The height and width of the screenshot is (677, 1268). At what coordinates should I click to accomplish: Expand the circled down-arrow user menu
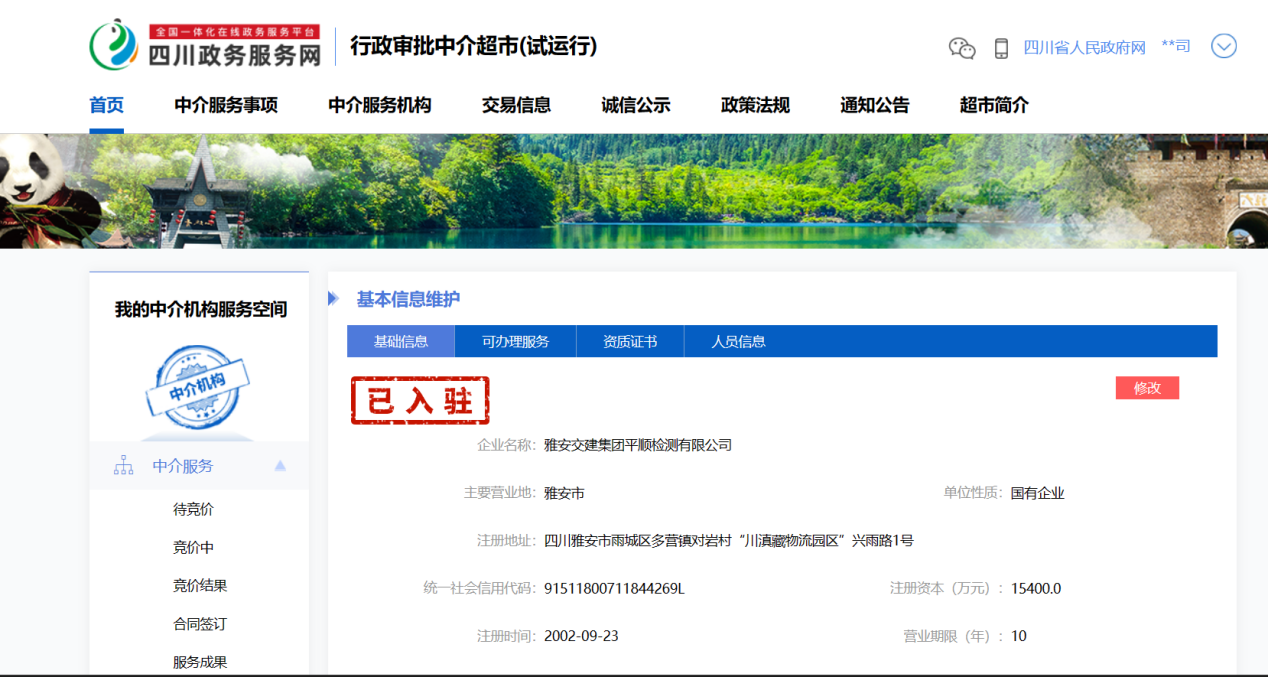pos(1224,46)
